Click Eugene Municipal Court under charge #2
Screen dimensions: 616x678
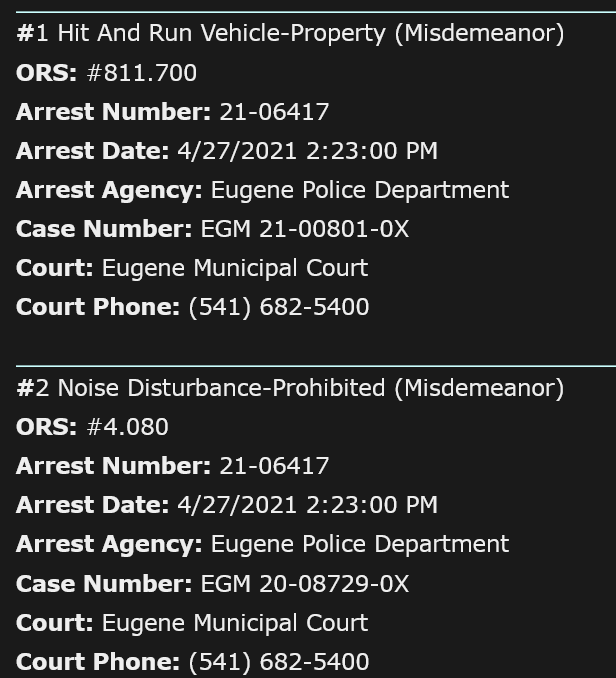[235, 623]
